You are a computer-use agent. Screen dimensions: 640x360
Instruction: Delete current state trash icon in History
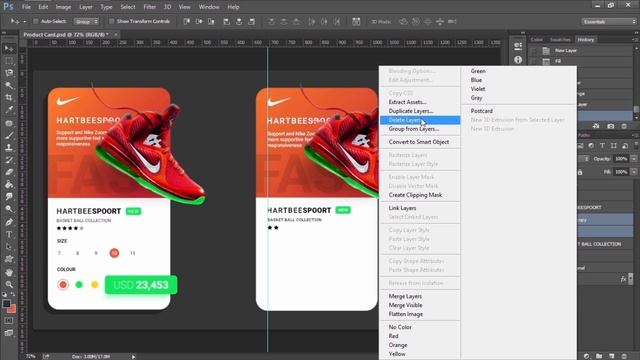(624, 126)
